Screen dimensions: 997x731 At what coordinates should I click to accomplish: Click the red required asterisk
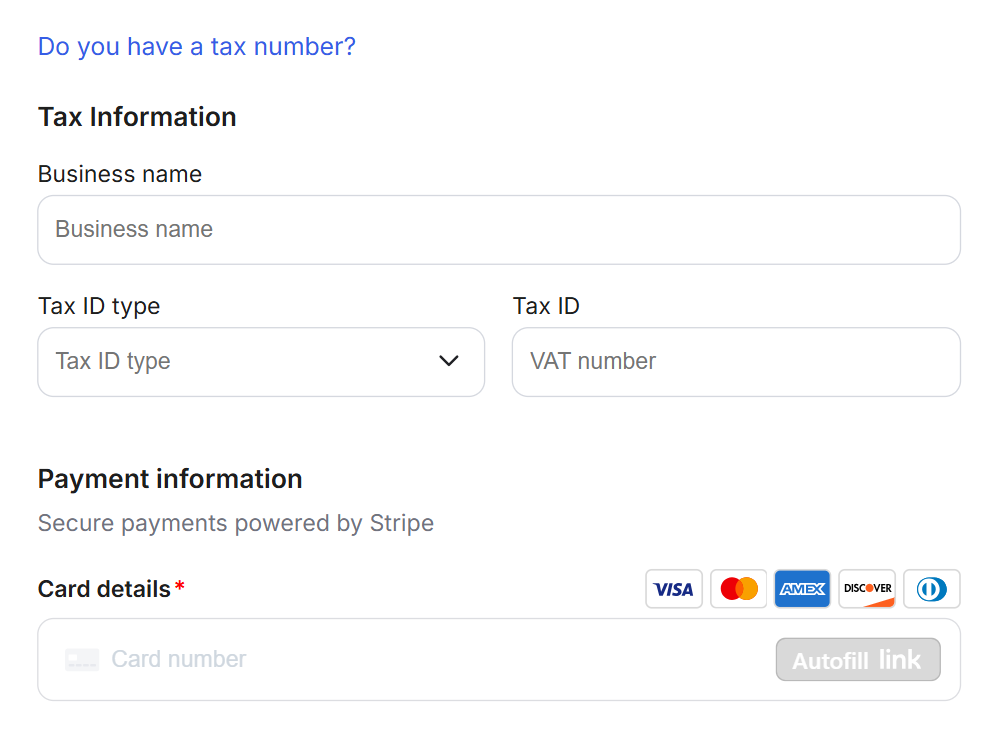coord(180,587)
